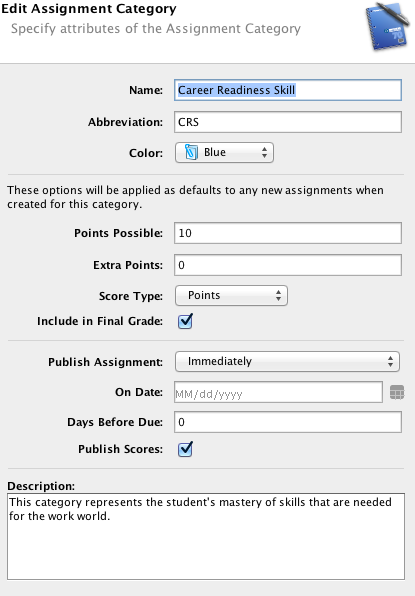The image size is (415, 596).
Task: Click the Abbreviation field containing CRS
Action: 288,122
